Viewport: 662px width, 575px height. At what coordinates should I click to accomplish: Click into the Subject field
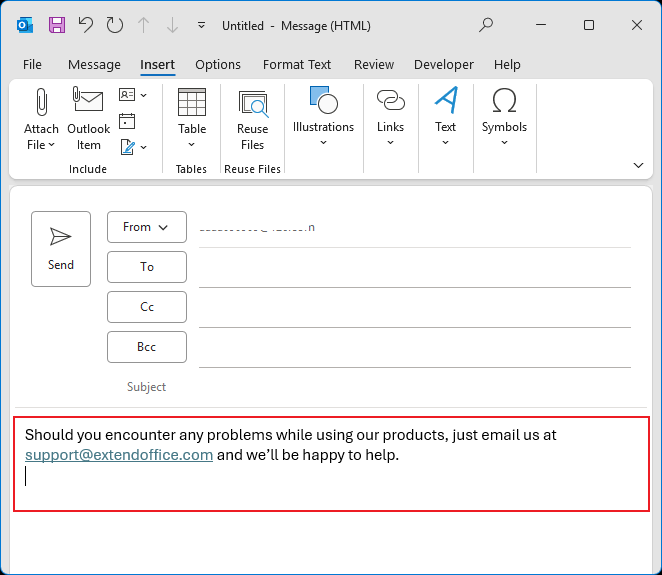pyautogui.click(x=400, y=387)
